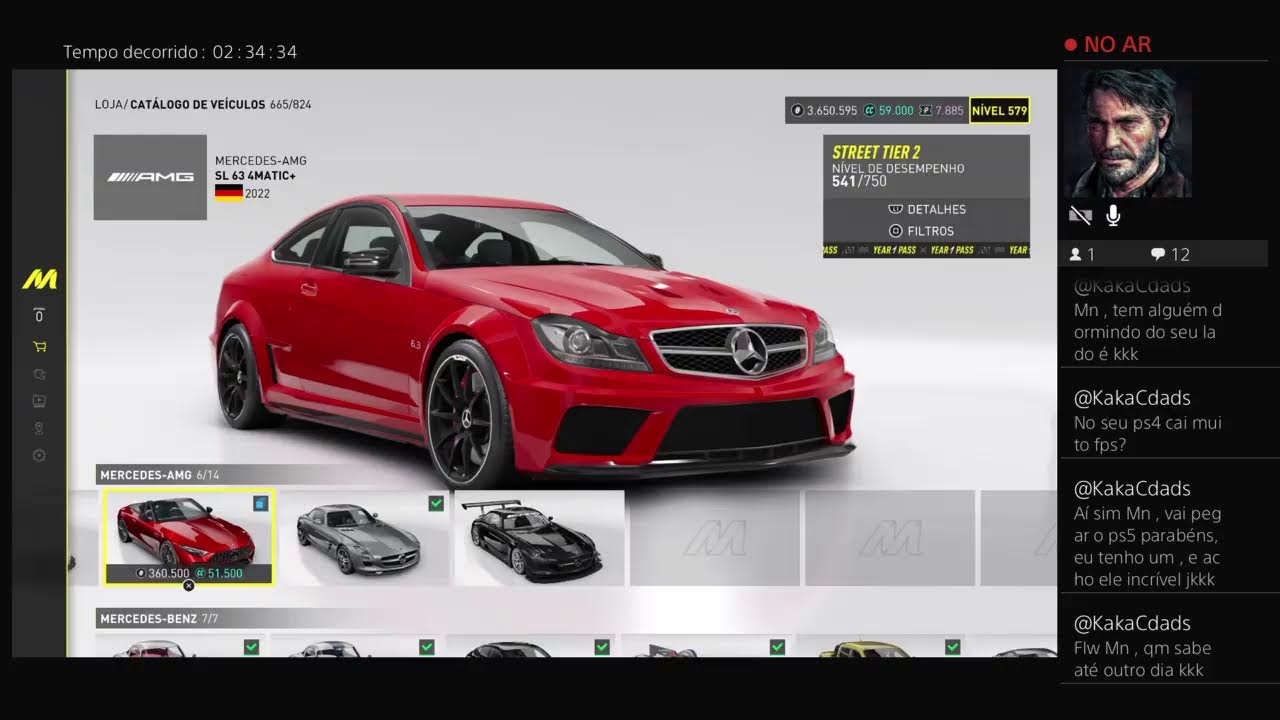
Task: Click the Street Tier 2 label
Action: [x=876, y=152]
